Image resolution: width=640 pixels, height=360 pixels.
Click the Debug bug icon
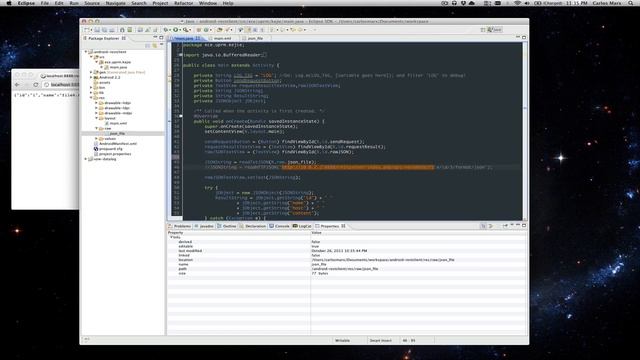pyautogui.click(x=165, y=30)
